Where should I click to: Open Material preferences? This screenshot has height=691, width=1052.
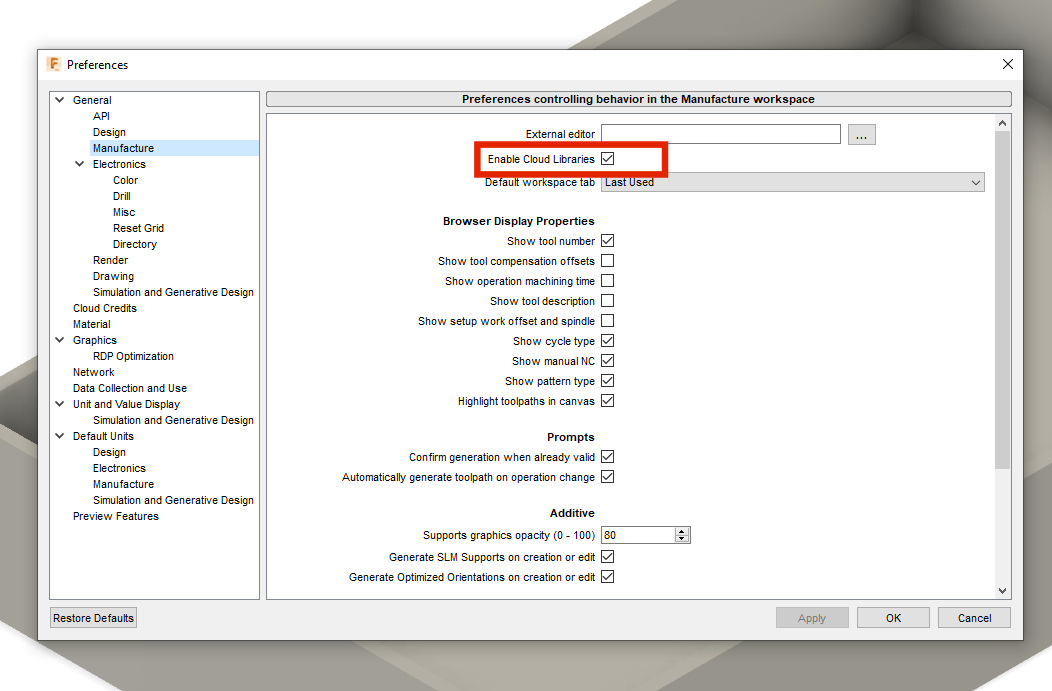click(92, 324)
